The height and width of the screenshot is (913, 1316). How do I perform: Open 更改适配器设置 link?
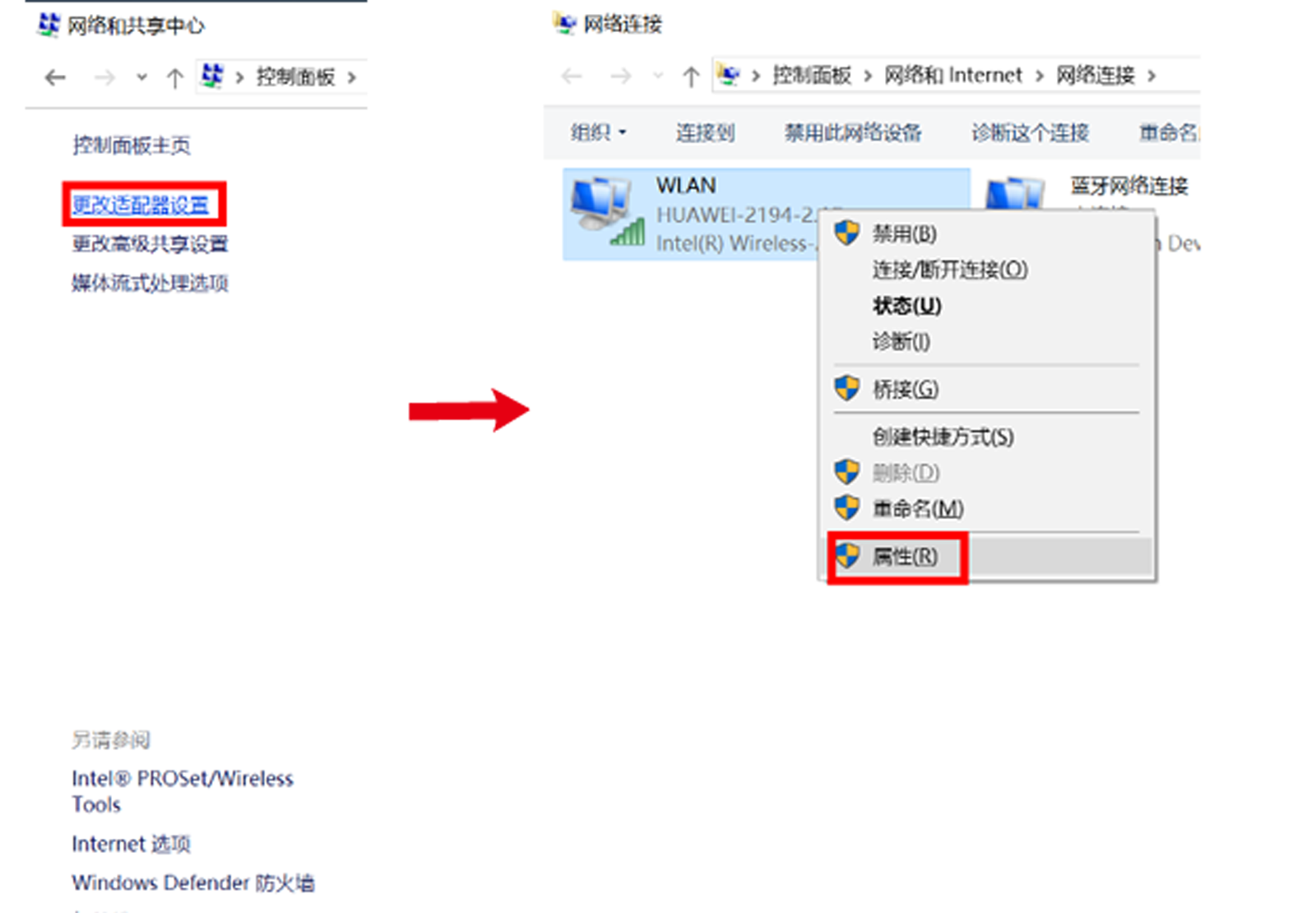tap(141, 205)
